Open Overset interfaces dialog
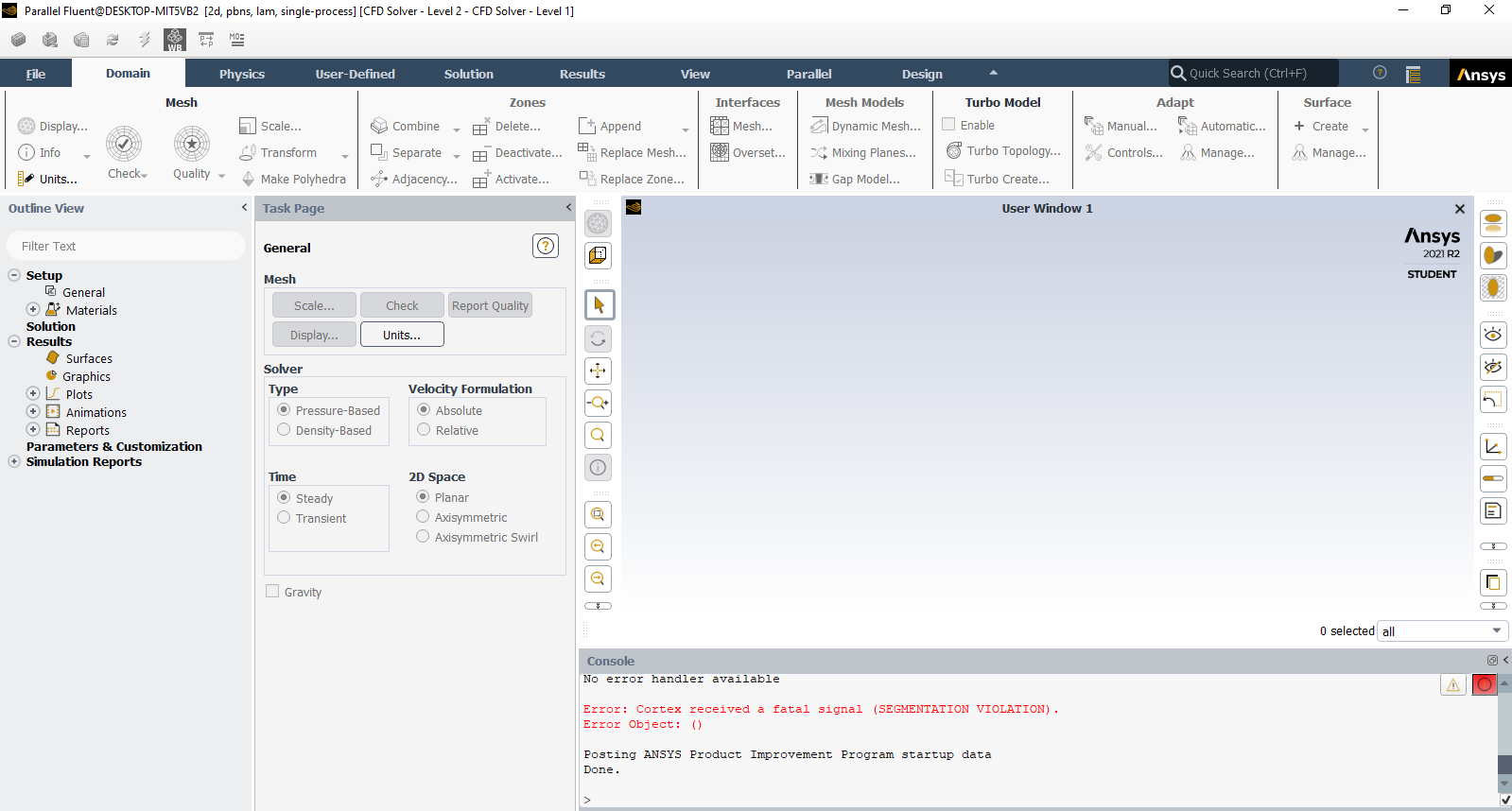Image resolution: width=1512 pixels, height=811 pixels. (x=748, y=152)
